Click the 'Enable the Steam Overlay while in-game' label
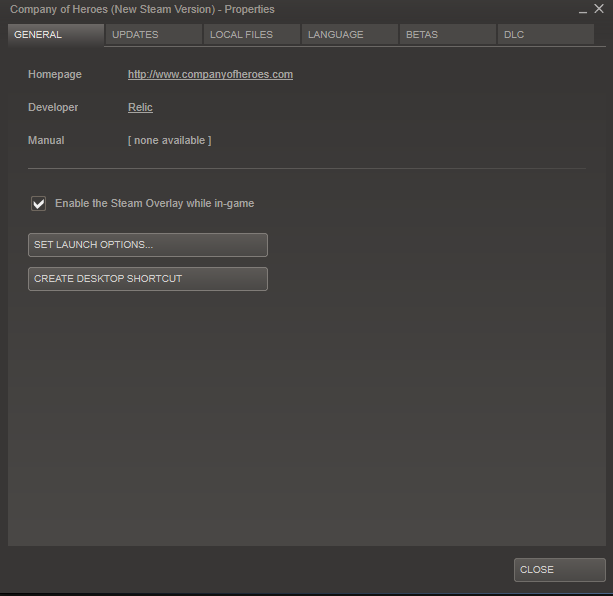This screenshot has height=596, width=613. click(x=154, y=203)
